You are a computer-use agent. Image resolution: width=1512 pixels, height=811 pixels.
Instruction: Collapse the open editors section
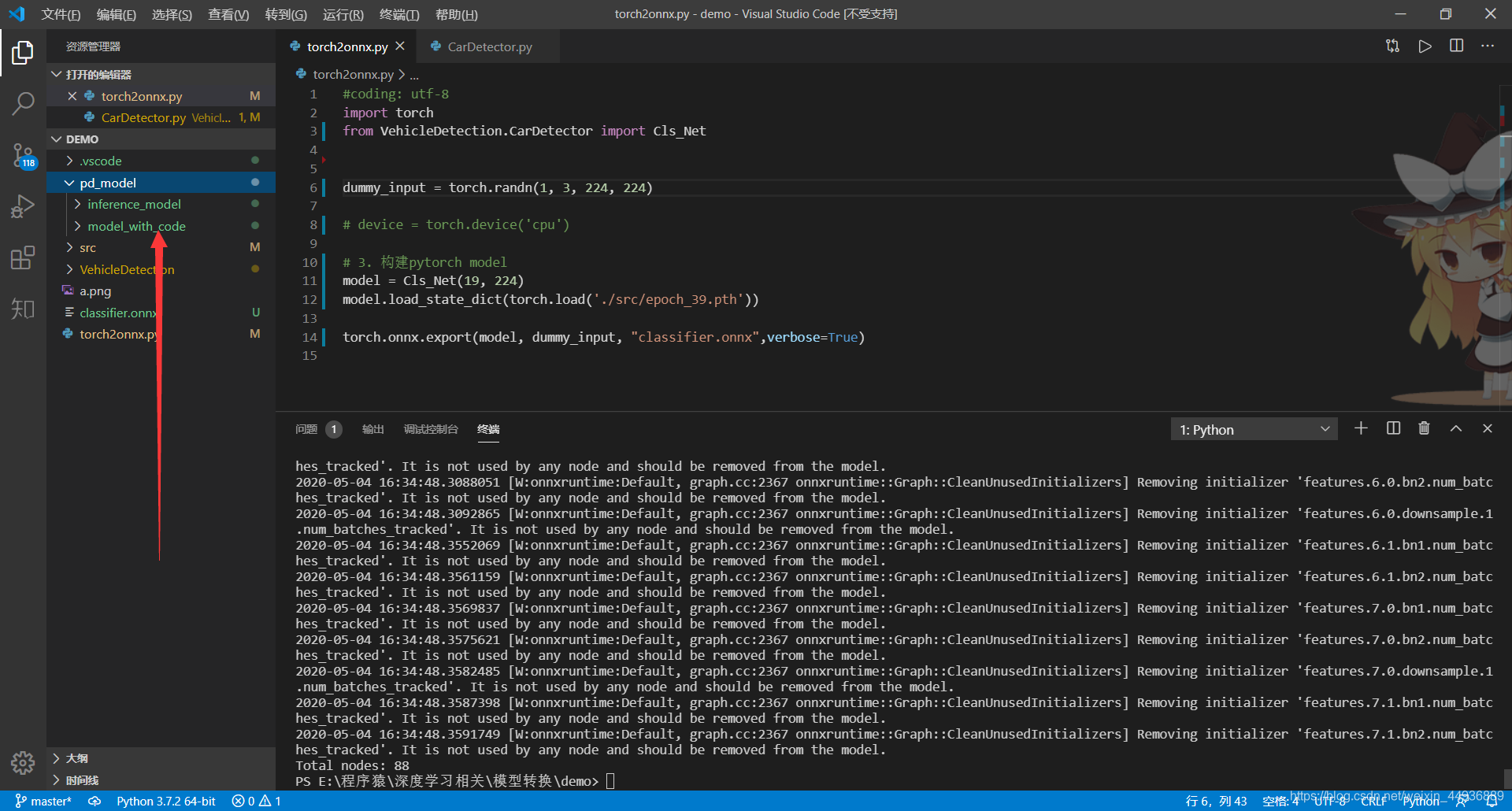[57, 75]
